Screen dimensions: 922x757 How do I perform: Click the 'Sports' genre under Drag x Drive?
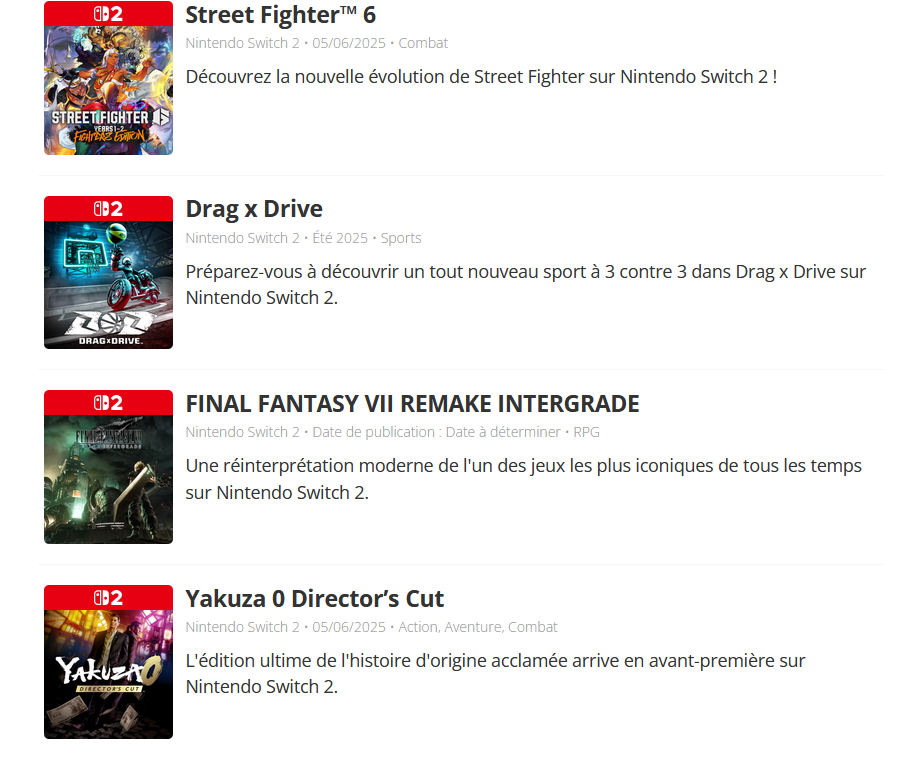pyautogui.click(x=401, y=238)
